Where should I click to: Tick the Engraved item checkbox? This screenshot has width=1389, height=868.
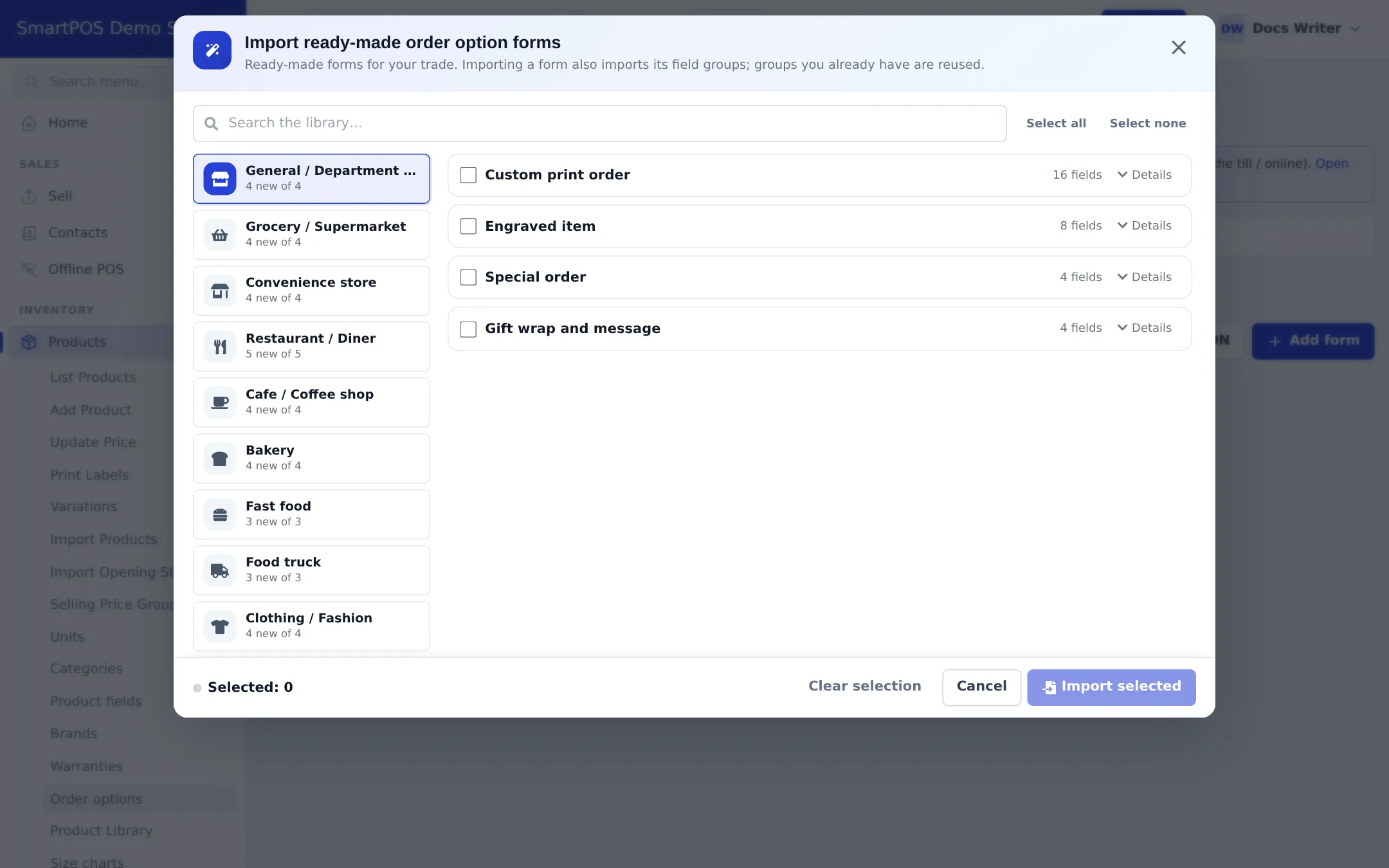[x=468, y=226]
